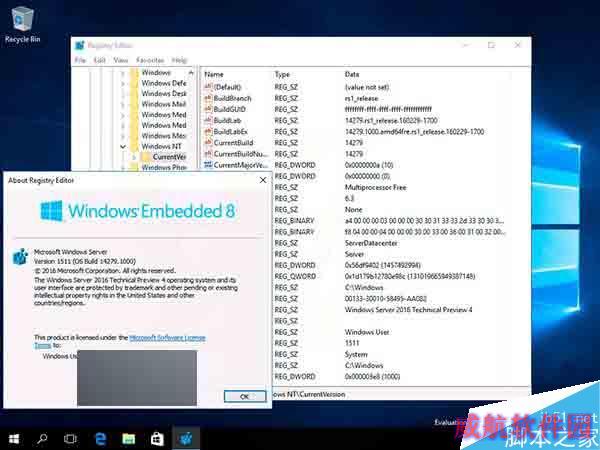Image resolution: width=600 pixels, height=450 pixels.
Task: Open the Recycle Bin desktop icon
Action: click(x=23, y=24)
